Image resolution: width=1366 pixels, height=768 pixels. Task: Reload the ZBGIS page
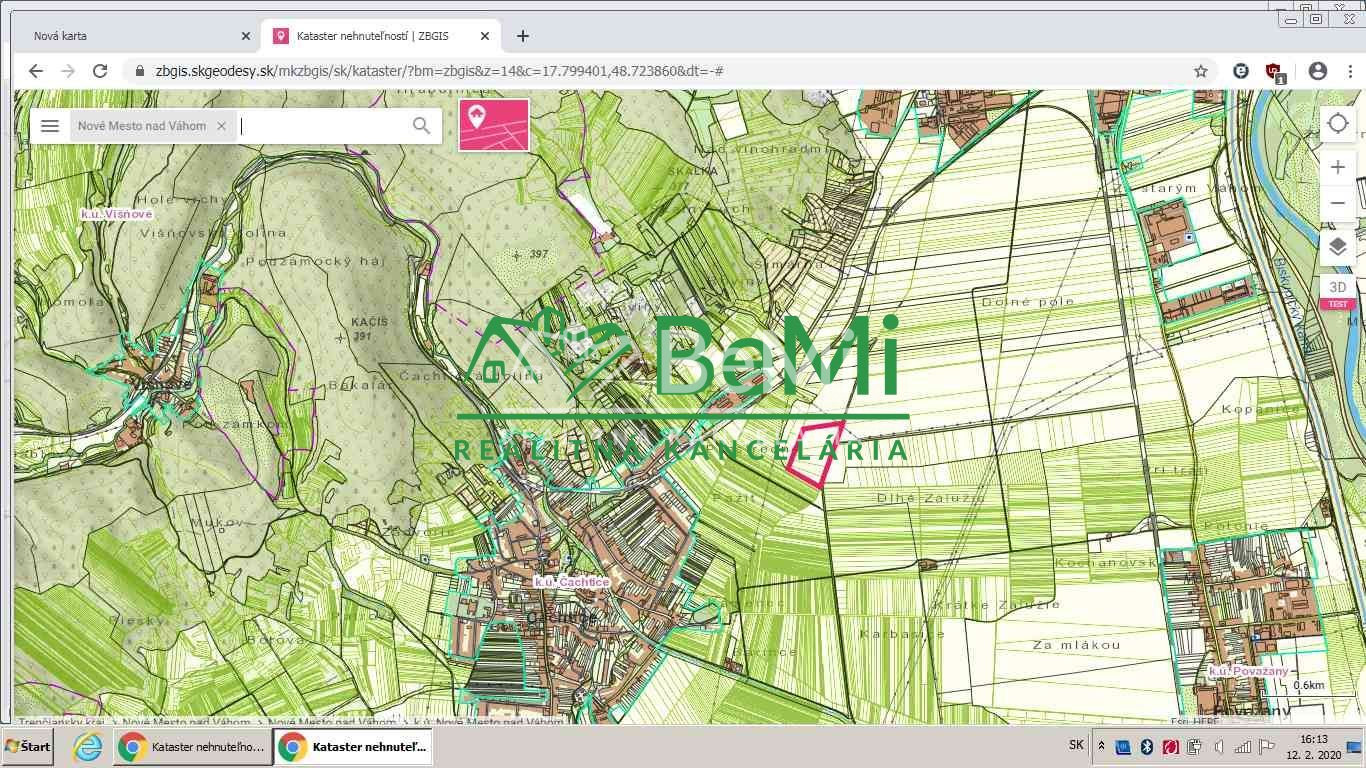100,71
